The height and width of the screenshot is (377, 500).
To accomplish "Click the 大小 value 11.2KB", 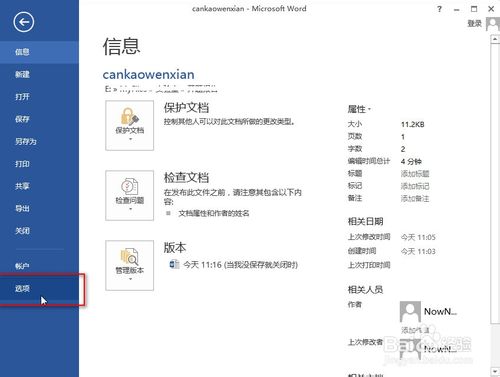I will click(413, 125).
